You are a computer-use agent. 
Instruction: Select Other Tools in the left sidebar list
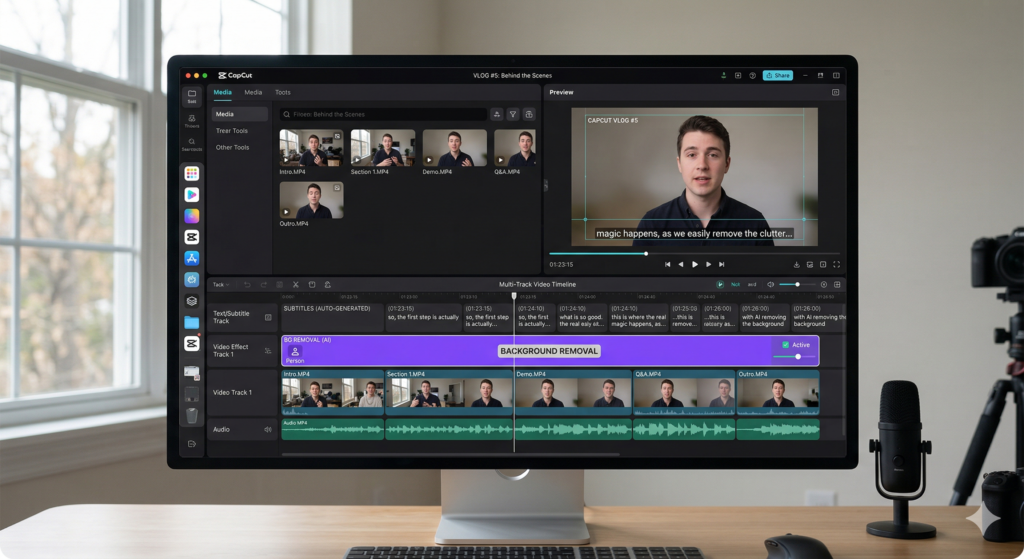coord(233,147)
